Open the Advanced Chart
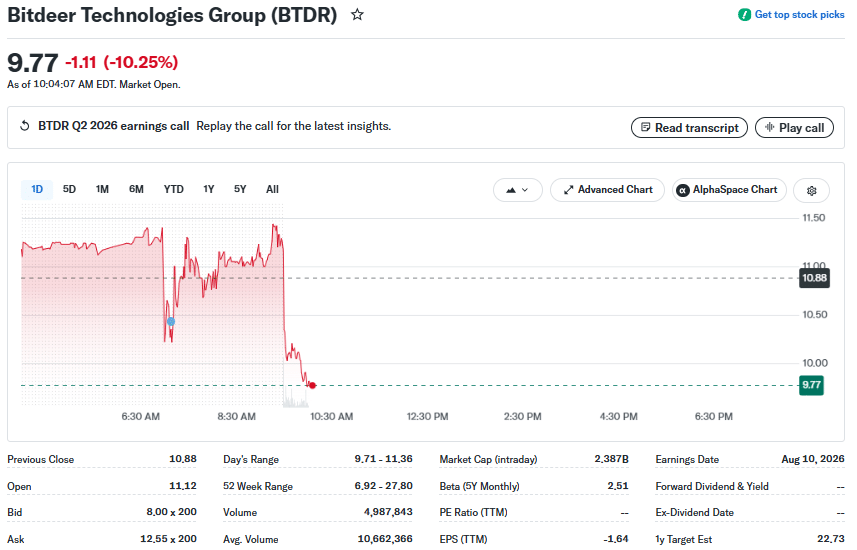This screenshot has height=550, width=857. 607,190
